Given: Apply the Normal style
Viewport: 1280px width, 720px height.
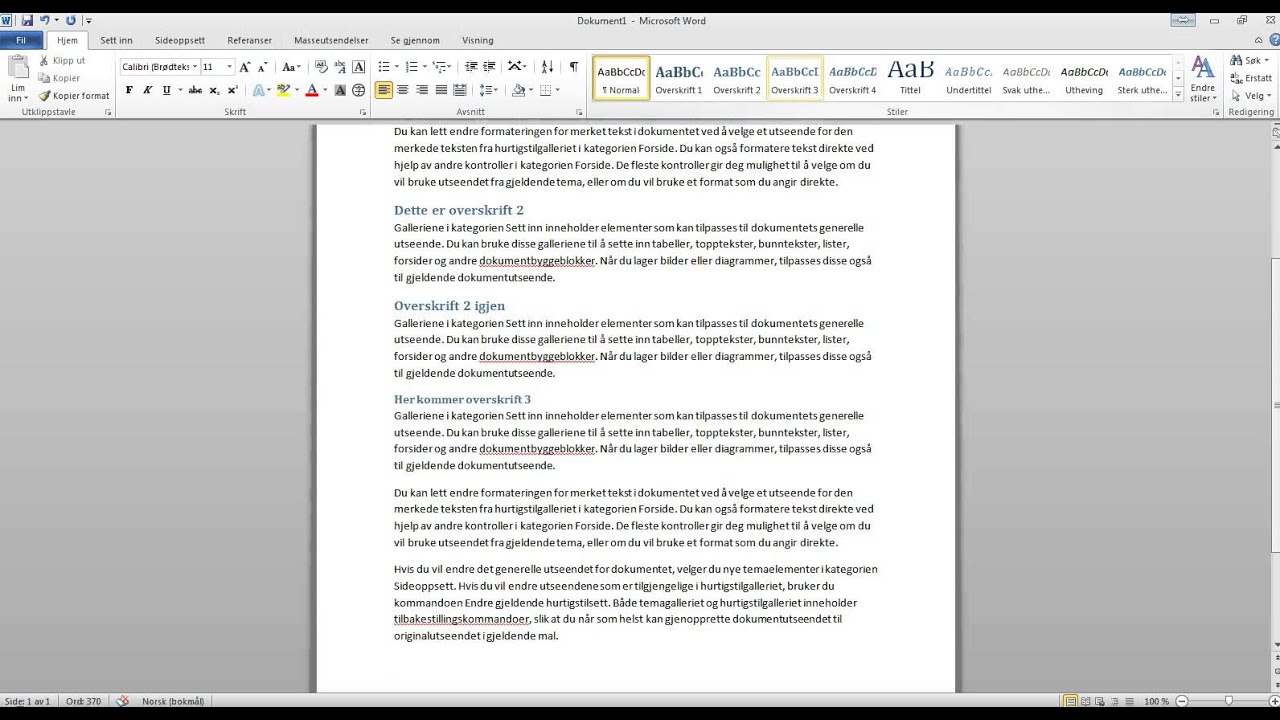Looking at the screenshot, I should pos(621,78).
